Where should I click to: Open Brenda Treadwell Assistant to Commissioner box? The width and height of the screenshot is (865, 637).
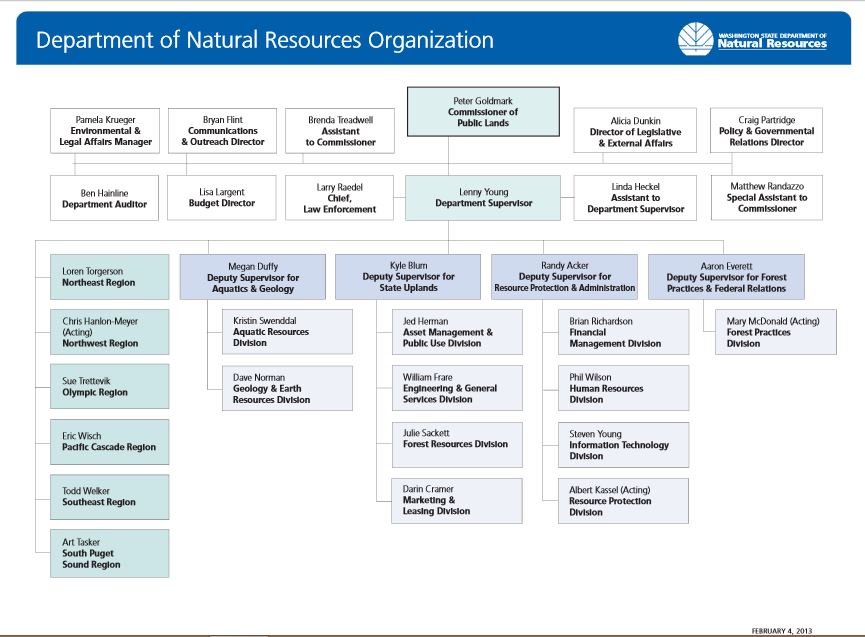point(340,131)
